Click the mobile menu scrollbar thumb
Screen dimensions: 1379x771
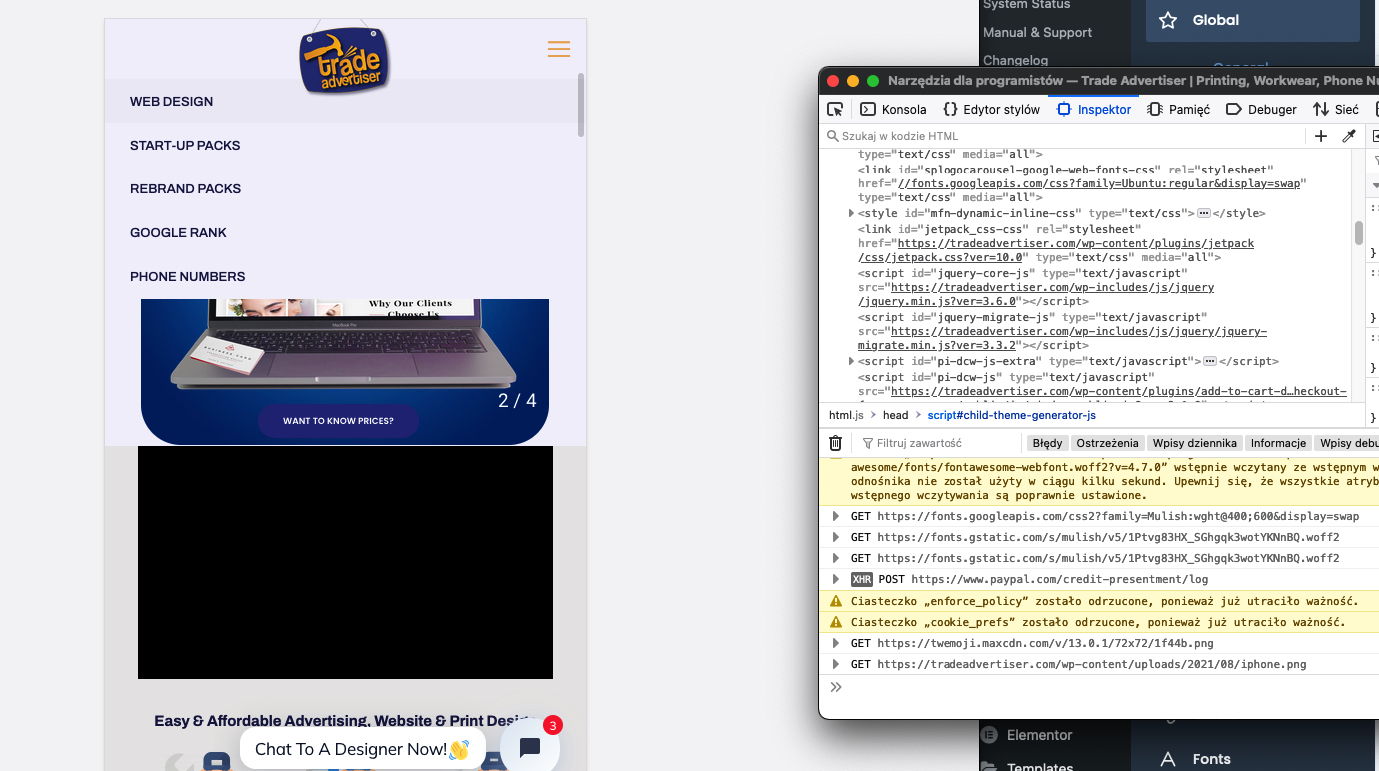(581, 105)
